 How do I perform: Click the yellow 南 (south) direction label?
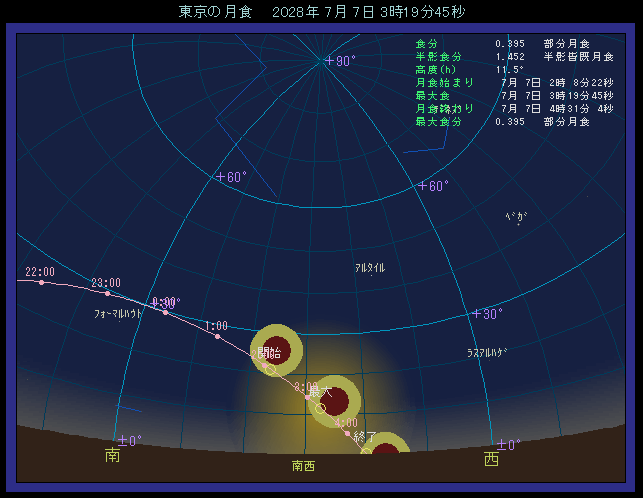coord(112,456)
